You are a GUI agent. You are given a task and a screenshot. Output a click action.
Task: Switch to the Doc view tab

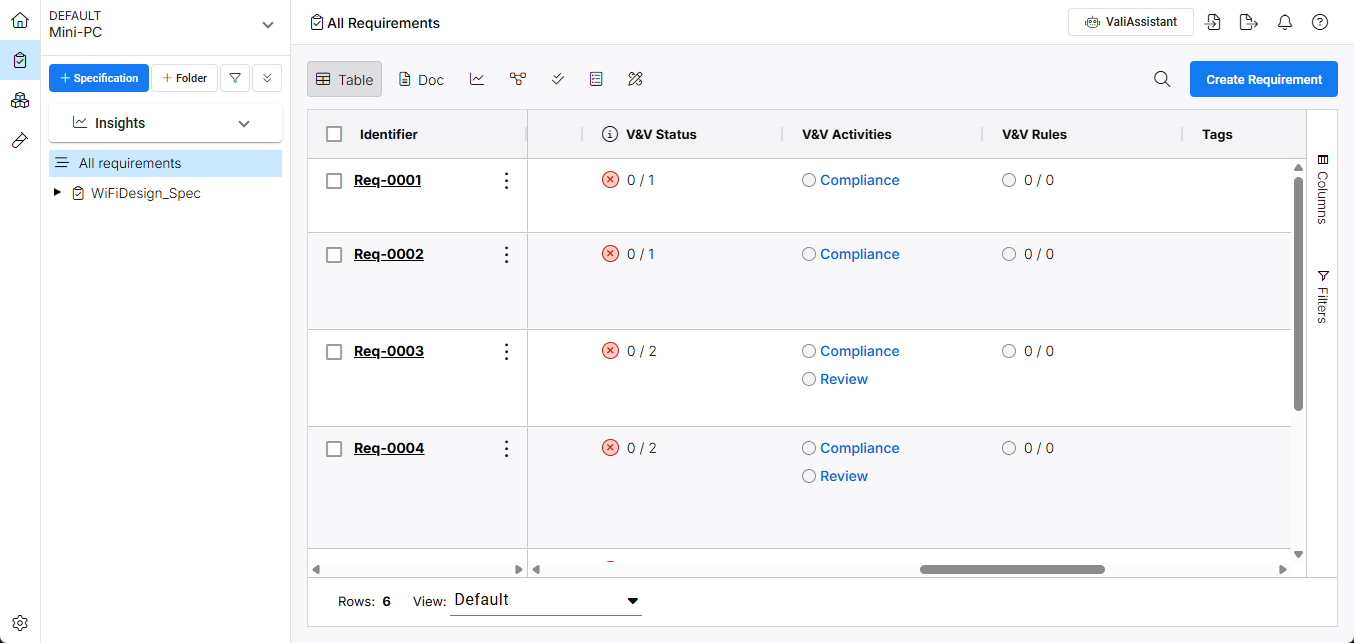(x=421, y=79)
